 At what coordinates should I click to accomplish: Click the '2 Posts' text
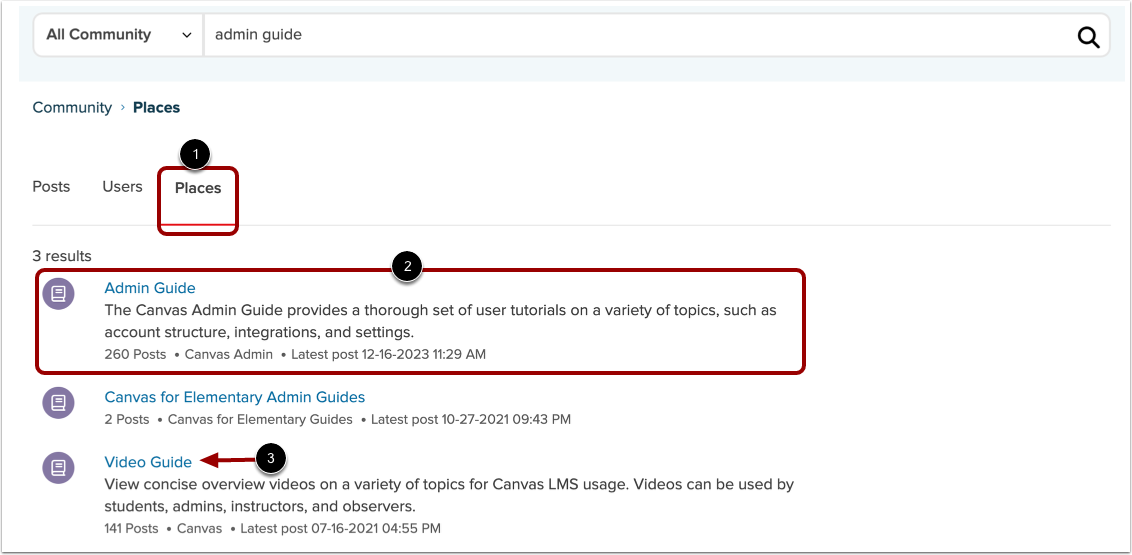[127, 419]
